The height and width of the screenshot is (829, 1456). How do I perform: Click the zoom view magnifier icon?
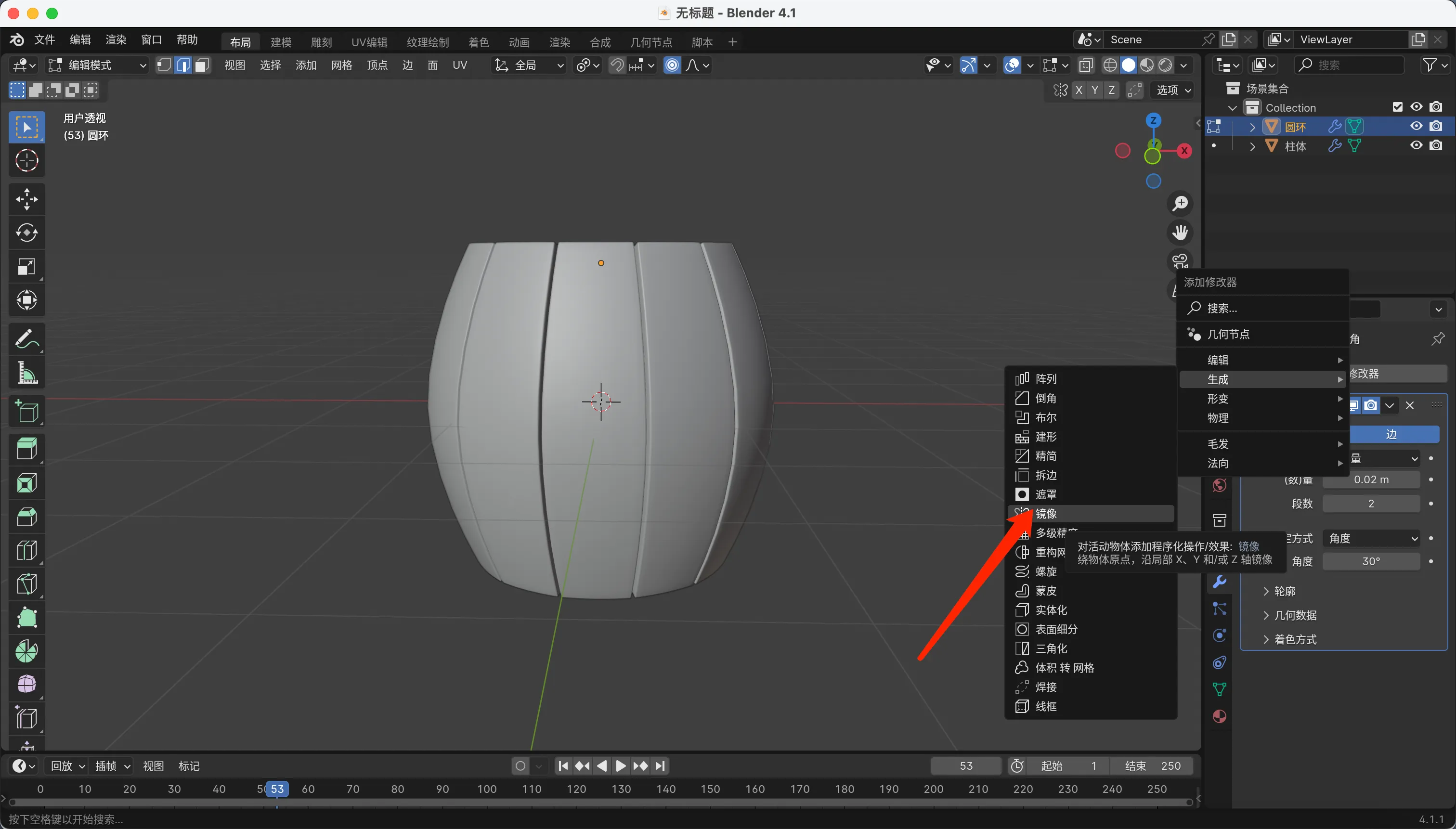pos(1181,203)
